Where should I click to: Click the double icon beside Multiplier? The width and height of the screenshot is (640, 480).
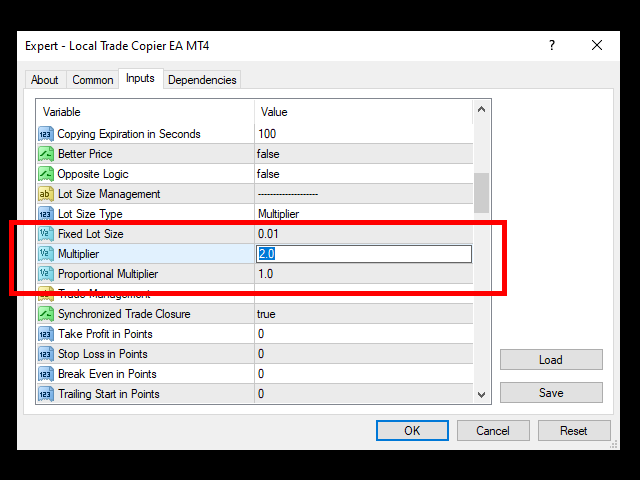(x=46, y=254)
